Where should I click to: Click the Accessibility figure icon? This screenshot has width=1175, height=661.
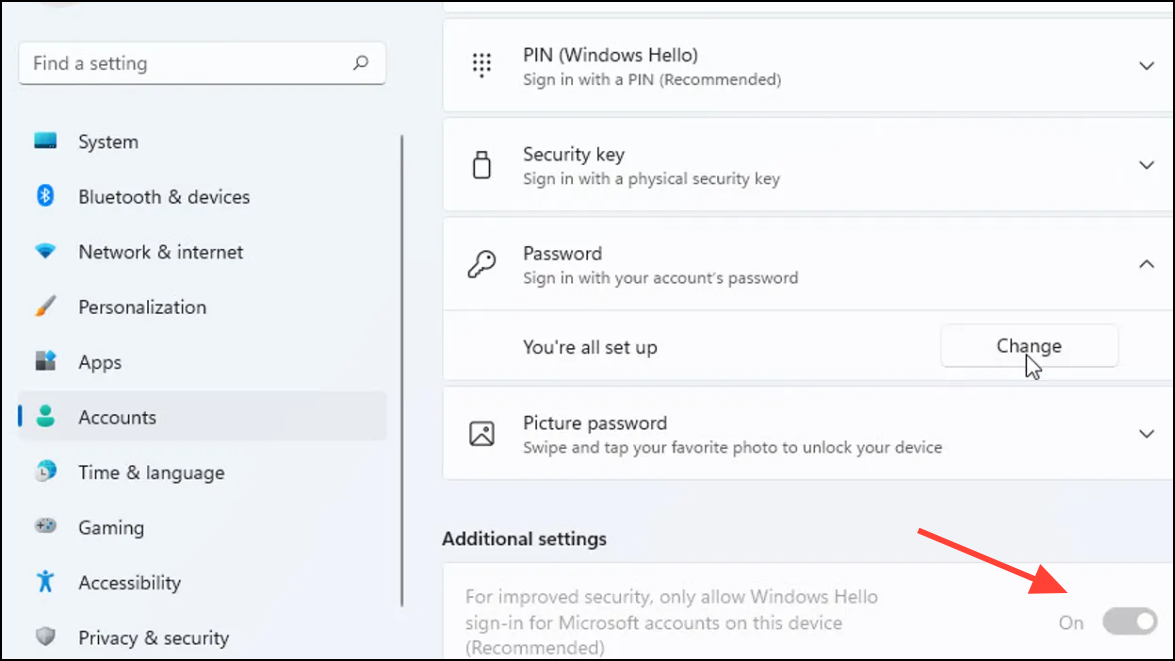pos(45,582)
